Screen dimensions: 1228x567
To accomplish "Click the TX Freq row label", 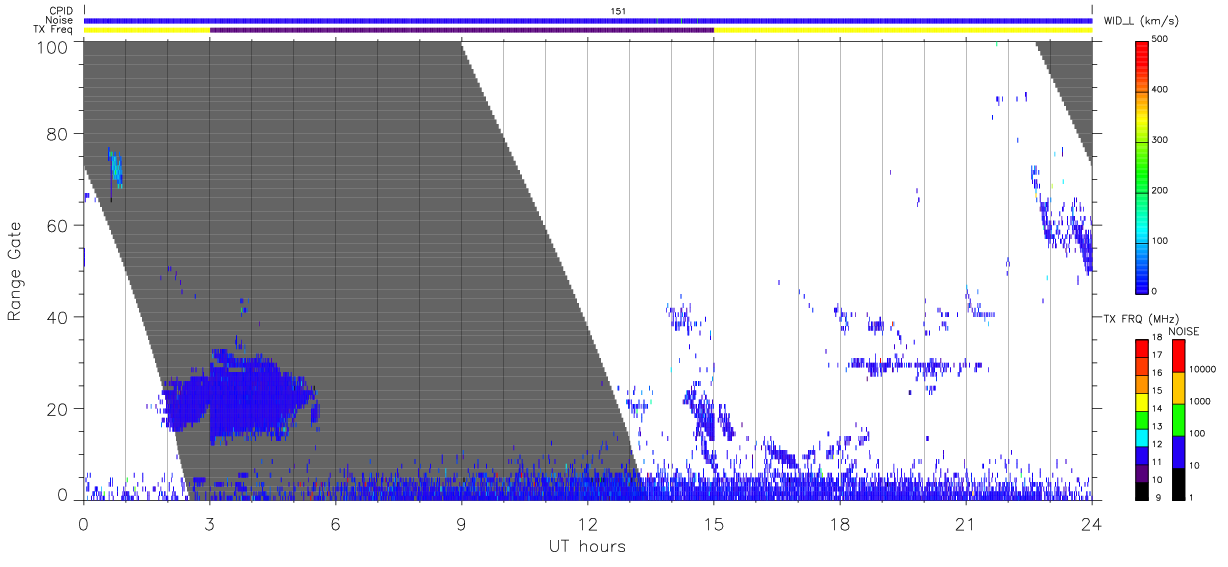I will (55, 30).
